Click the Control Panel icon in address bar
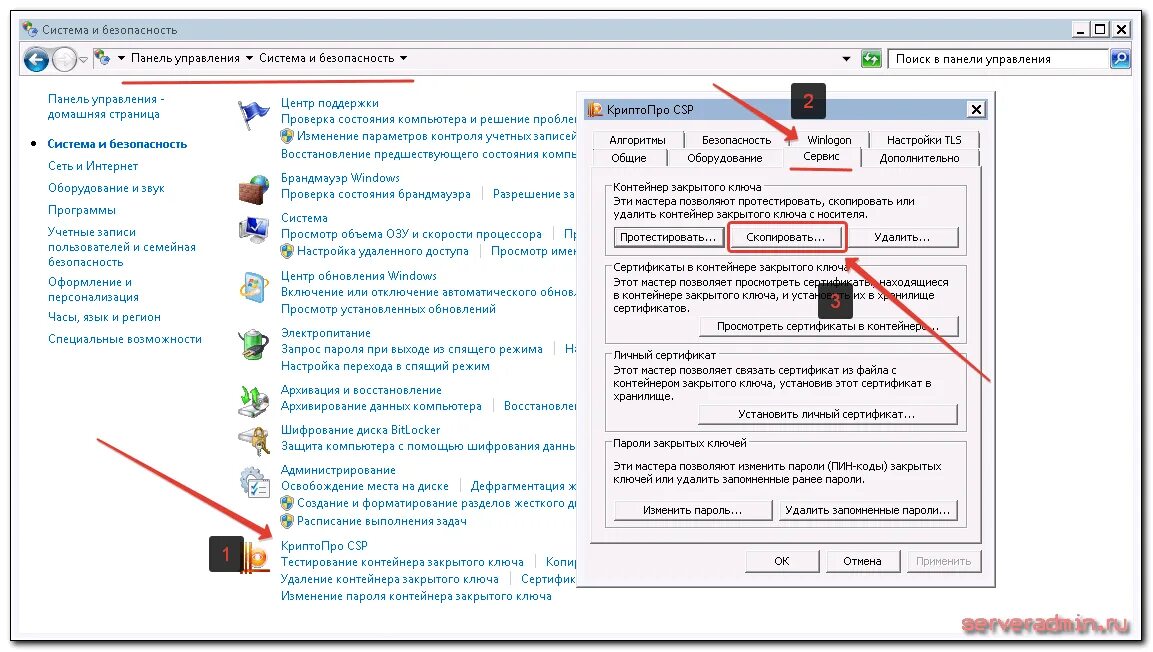This screenshot has height=652, width=1153. pos(102,57)
